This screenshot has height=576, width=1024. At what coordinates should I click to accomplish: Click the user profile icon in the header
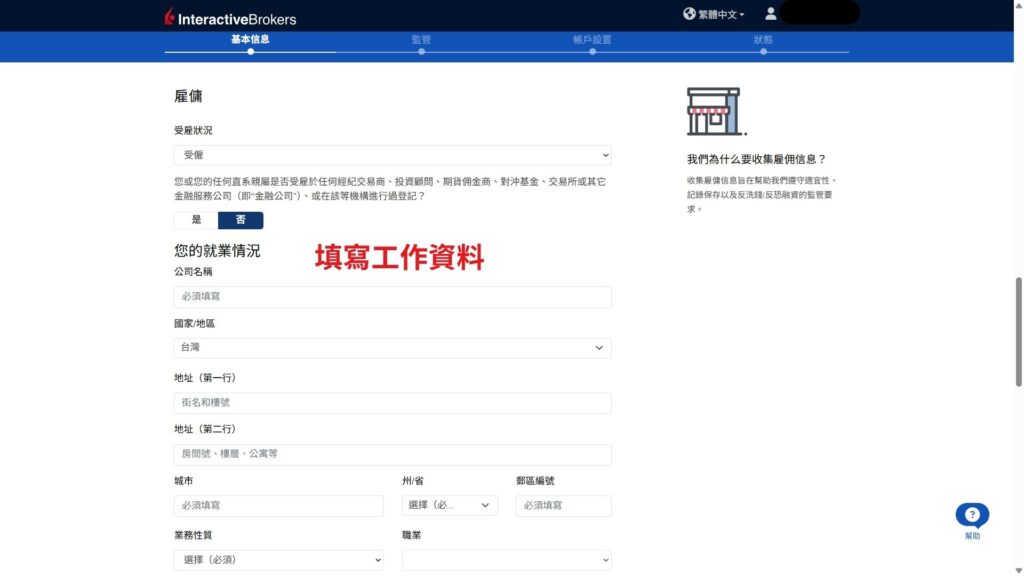coord(770,13)
